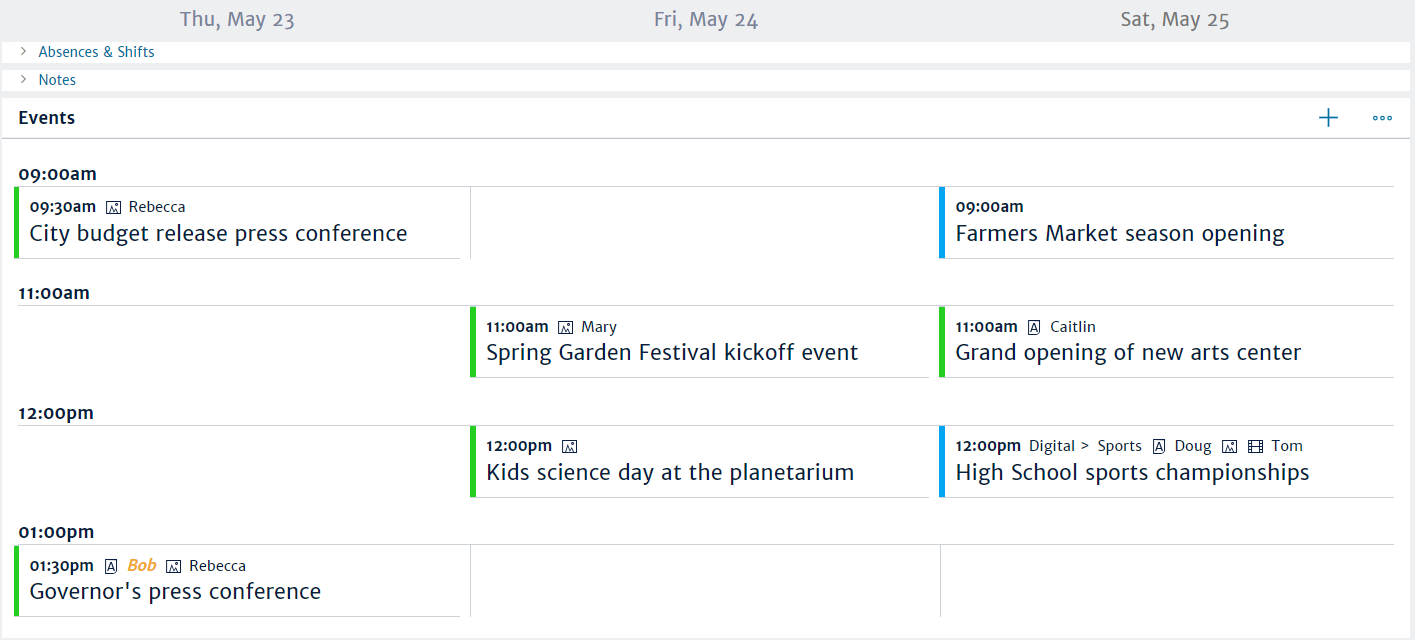Screen dimensions: 1415x640
Task: Open the Spring Garden Festival kickoff event
Action: (x=671, y=352)
